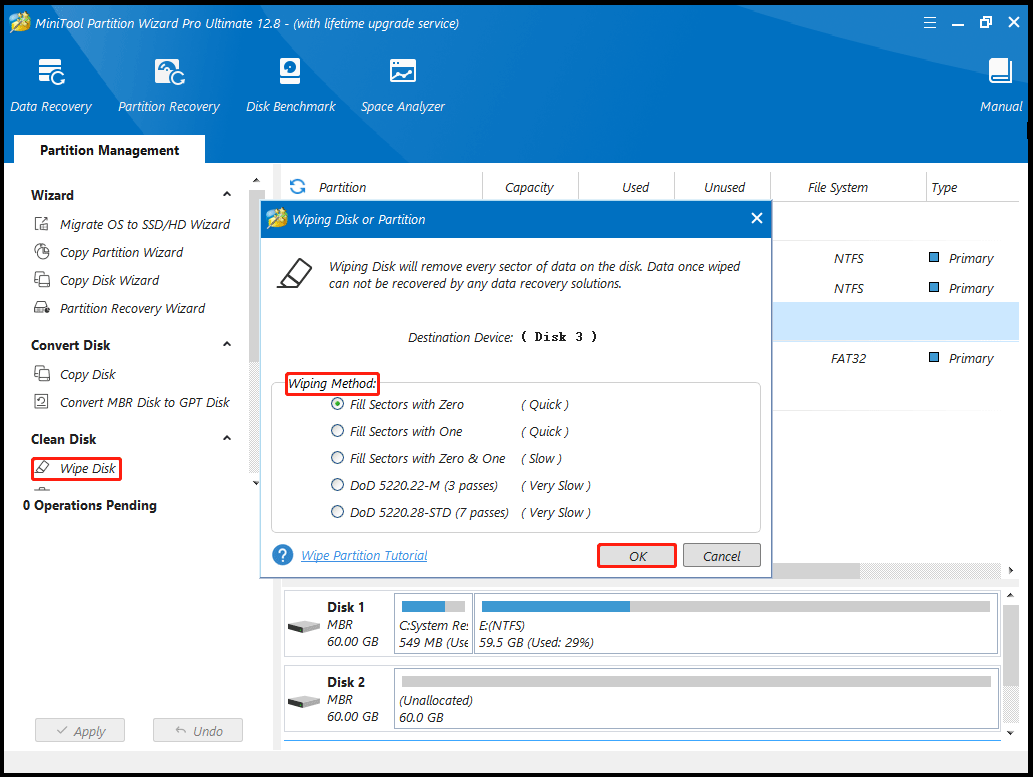Open the Space Analyzer
Image resolution: width=1033 pixels, height=777 pixels.
(402, 85)
